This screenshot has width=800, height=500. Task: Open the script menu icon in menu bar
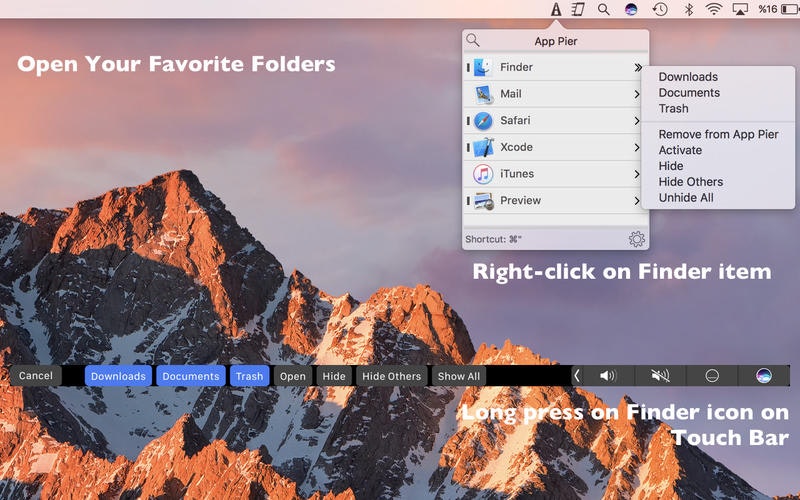578,9
